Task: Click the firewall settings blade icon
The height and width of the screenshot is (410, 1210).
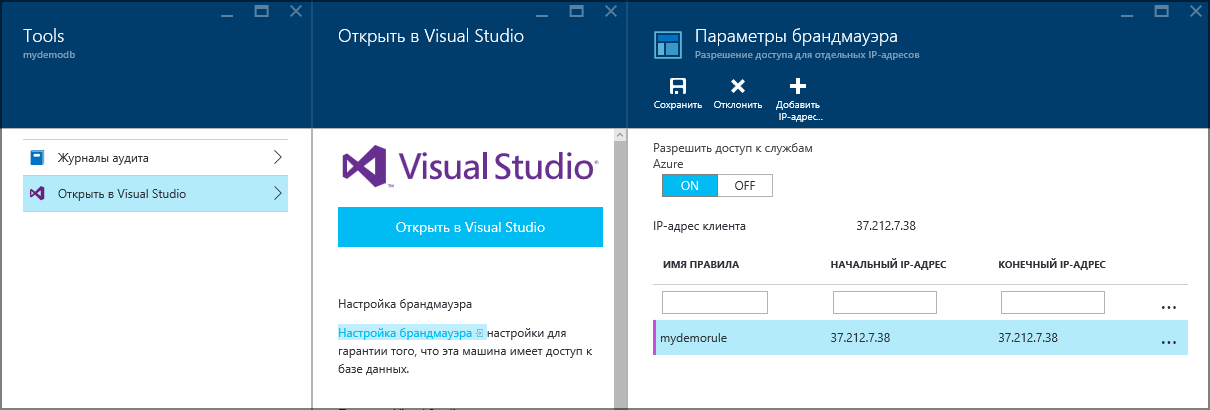Action: click(x=668, y=45)
